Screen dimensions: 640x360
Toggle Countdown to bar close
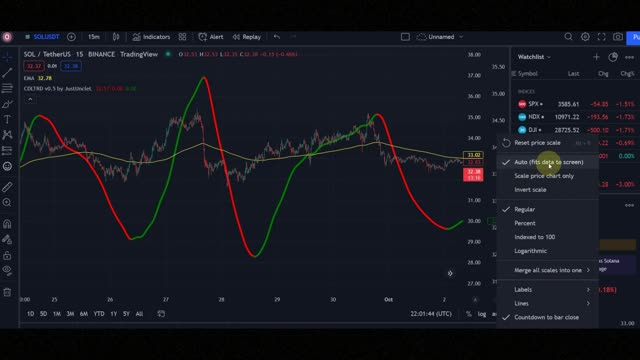[x=547, y=318]
